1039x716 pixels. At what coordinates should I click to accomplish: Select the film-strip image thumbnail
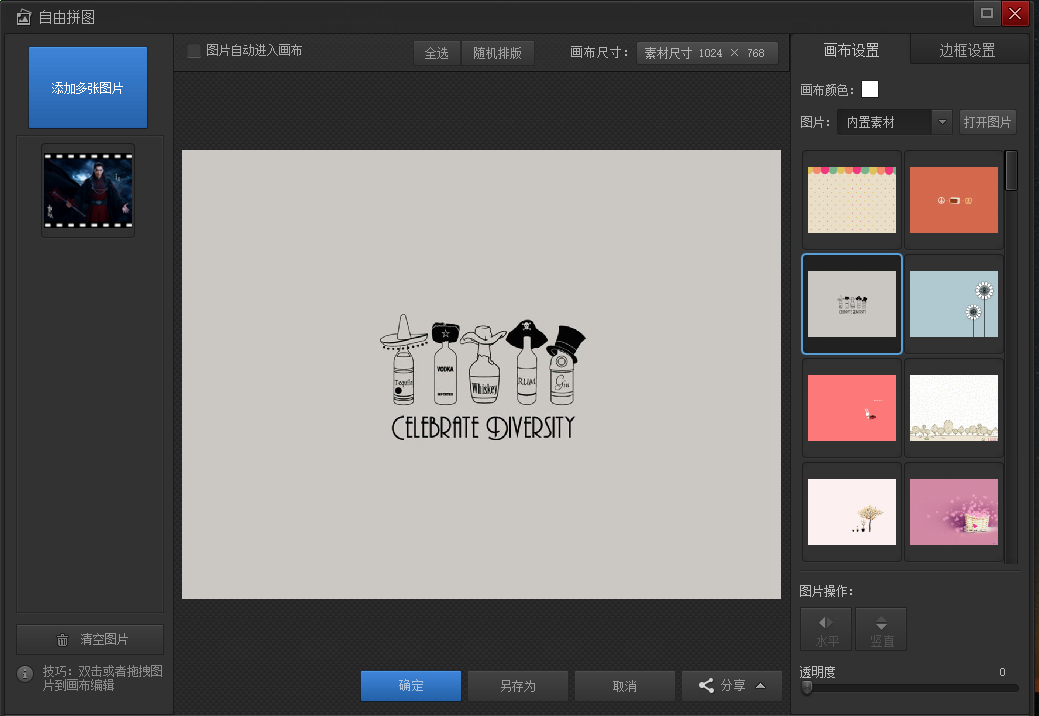[x=88, y=190]
